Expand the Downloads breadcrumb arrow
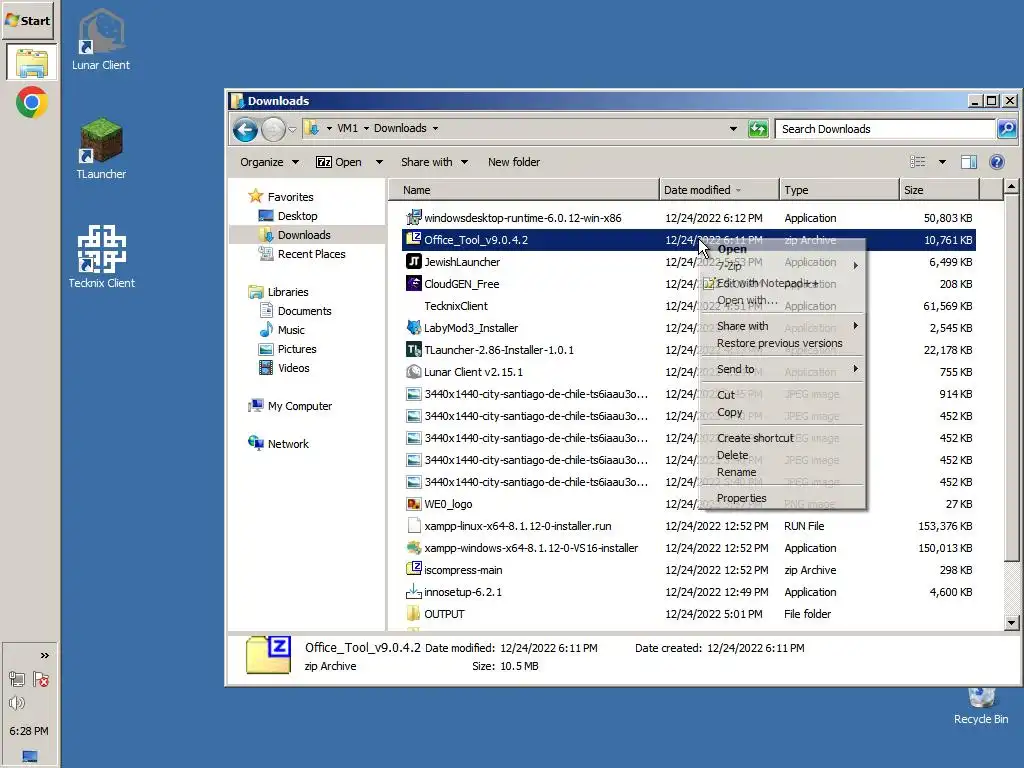The image size is (1024, 768). [435, 129]
